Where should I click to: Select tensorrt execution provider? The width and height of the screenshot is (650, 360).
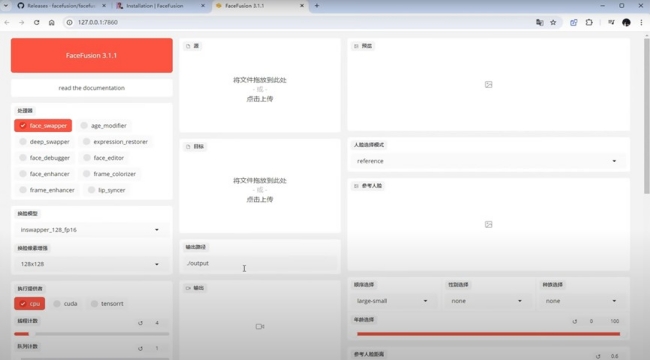107,304
